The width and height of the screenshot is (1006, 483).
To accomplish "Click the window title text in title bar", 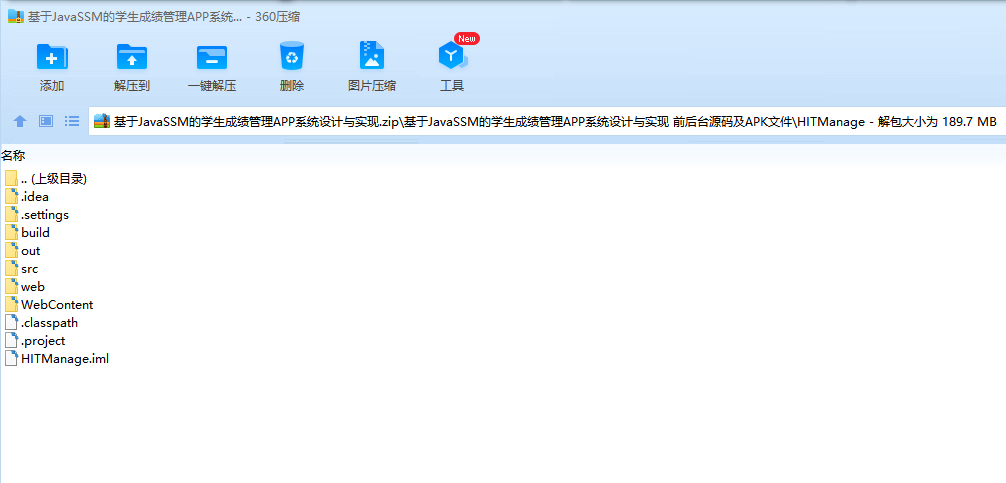I will point(164,17).
